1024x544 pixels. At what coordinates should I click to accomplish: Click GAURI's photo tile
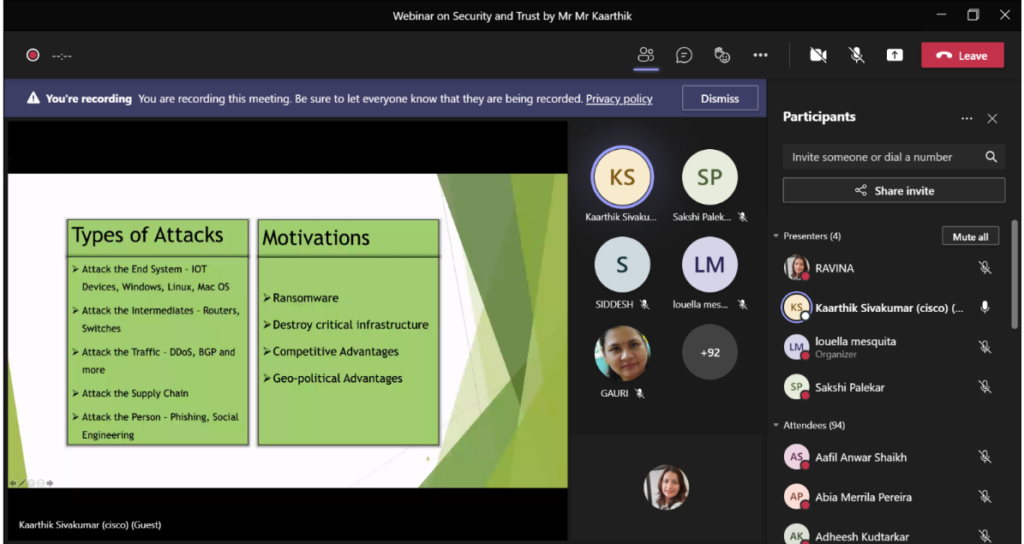622,353
